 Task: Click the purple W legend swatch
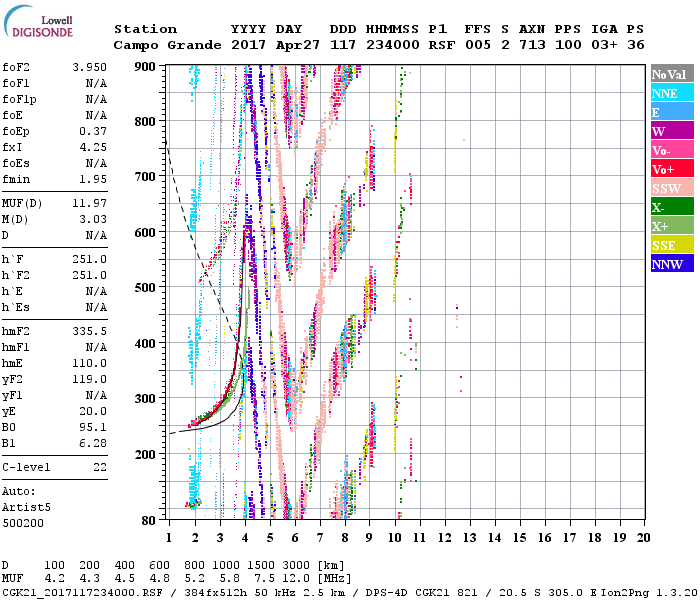click(671, 131)
